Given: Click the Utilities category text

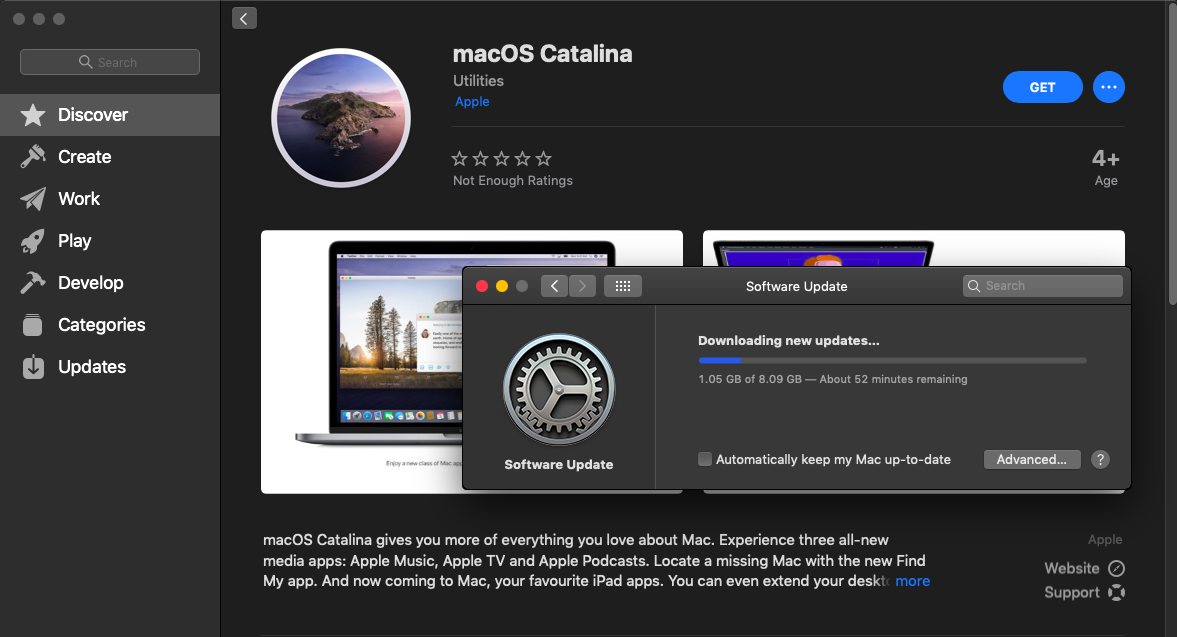Looking at the screenshot, I should [x=478, y=80].
